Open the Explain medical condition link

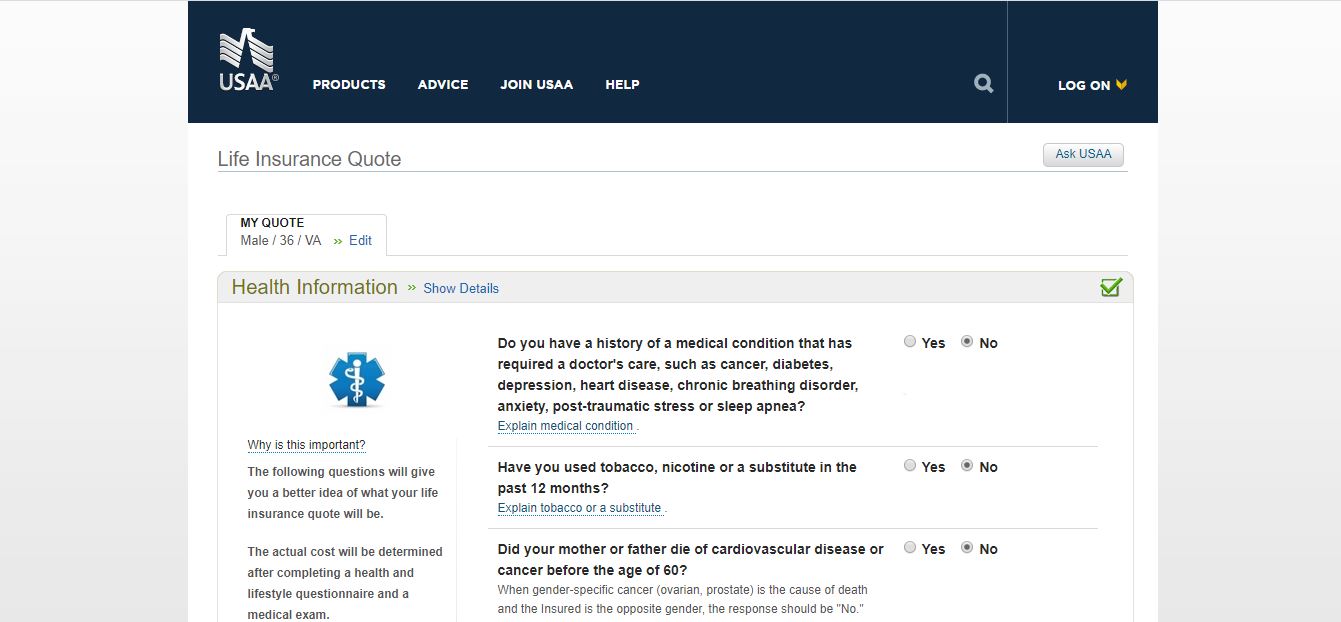point(564,425)
